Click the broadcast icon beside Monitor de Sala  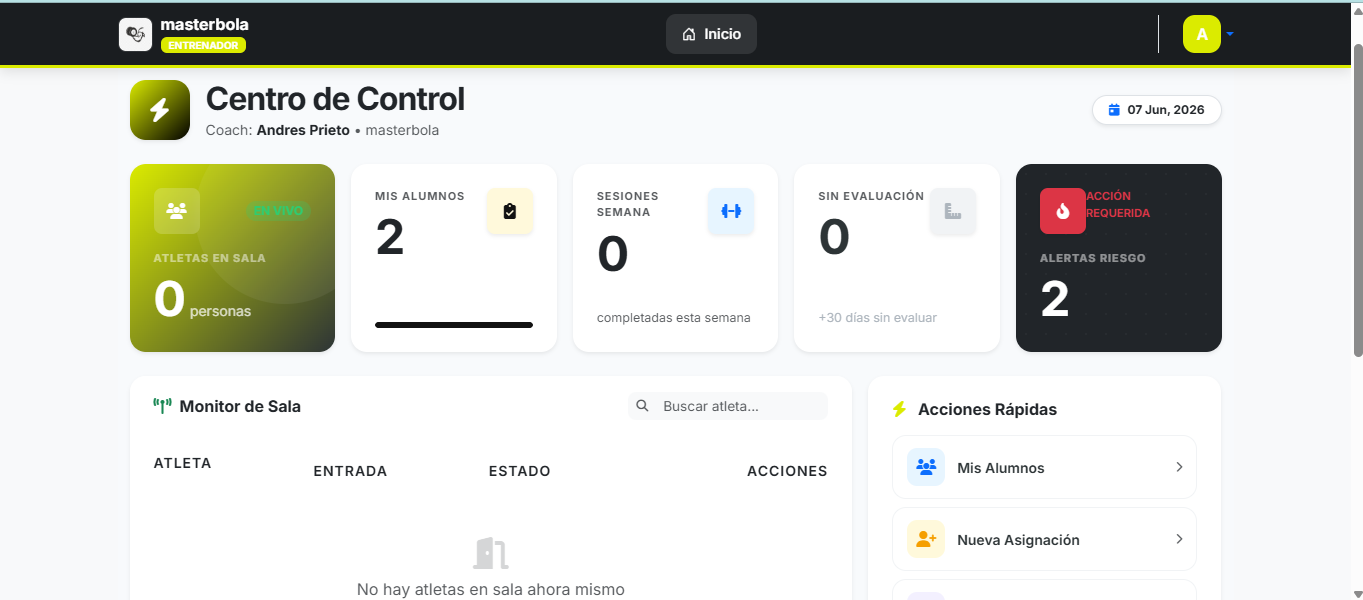click(162, 406)
